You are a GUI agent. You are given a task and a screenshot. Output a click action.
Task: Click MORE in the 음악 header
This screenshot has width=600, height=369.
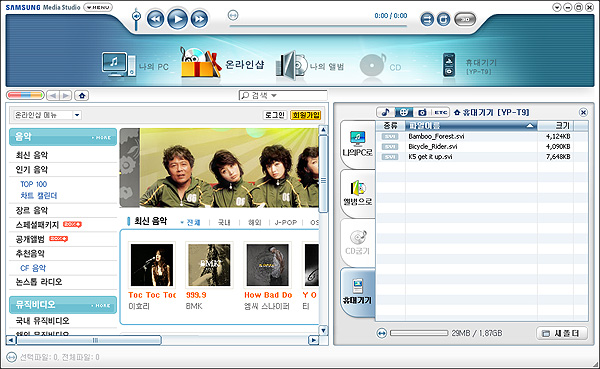pos(101,137)
